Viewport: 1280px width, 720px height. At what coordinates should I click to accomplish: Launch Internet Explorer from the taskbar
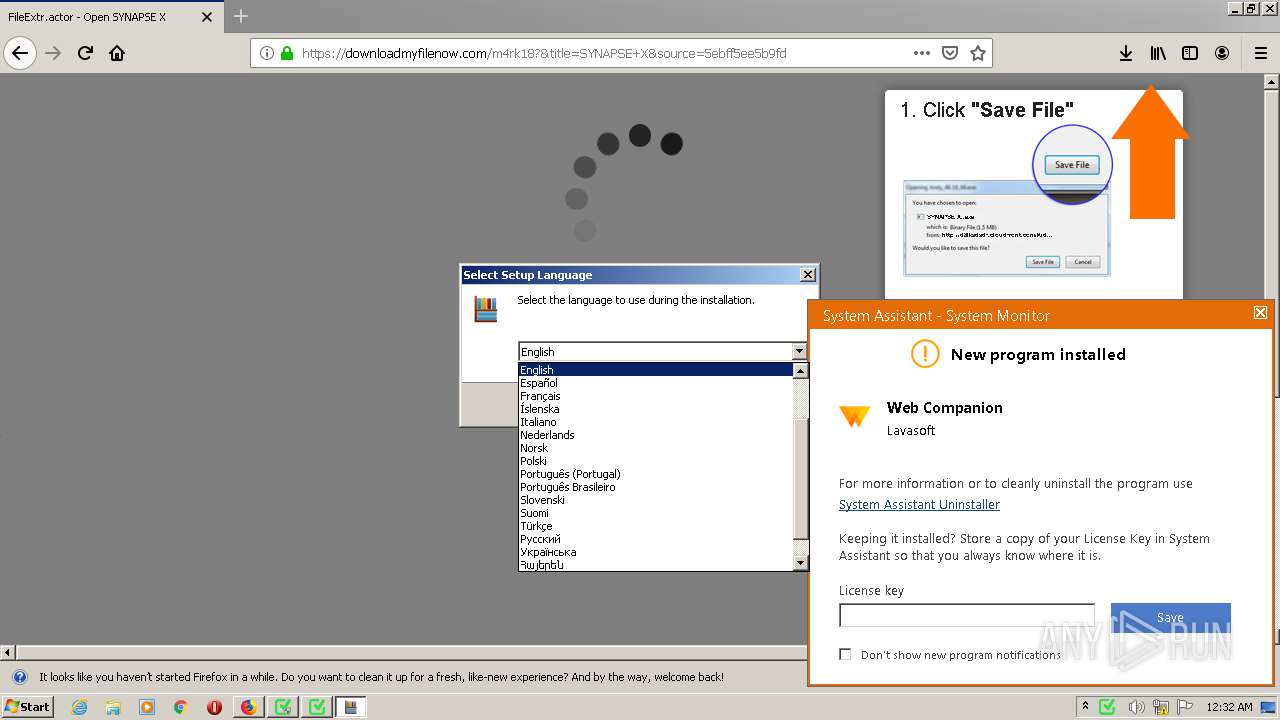pos(79,707)
